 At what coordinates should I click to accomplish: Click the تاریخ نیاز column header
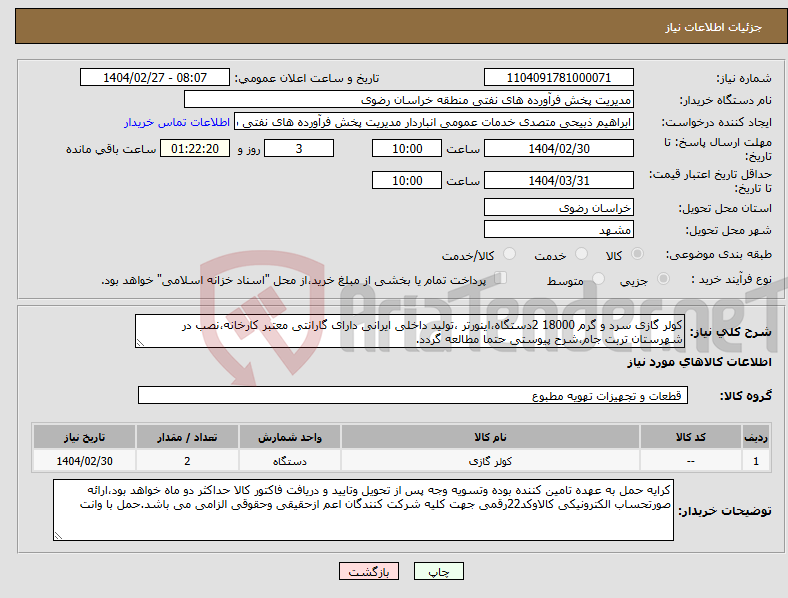coord(84,437)
